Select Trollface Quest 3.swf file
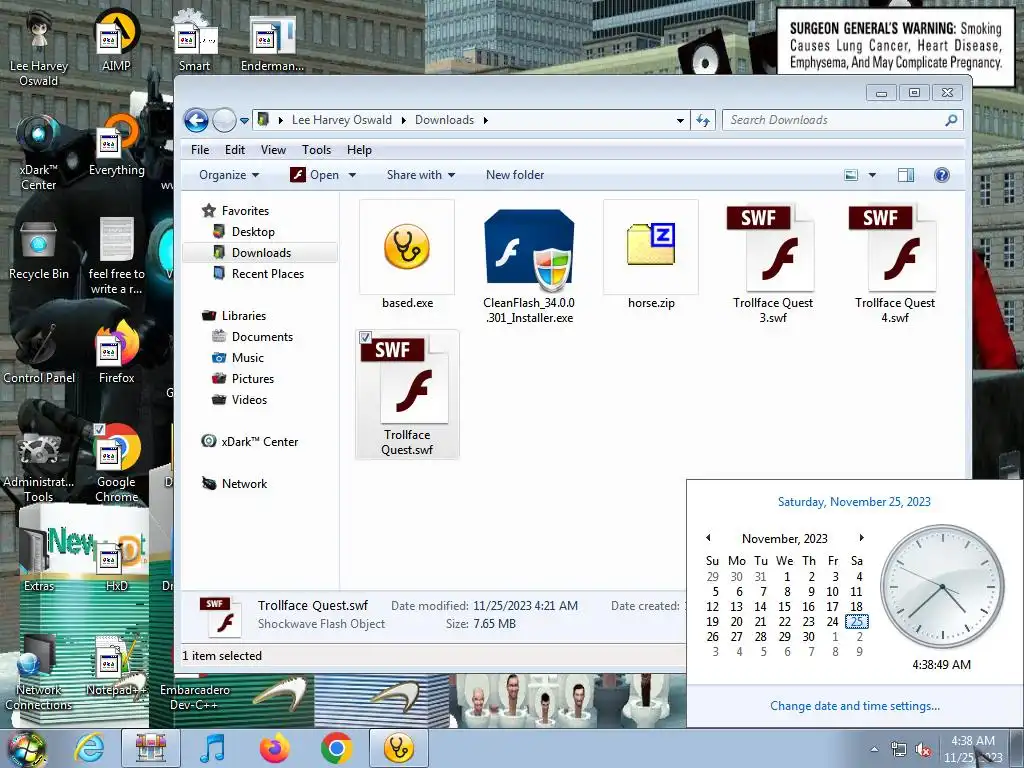Image resolution: width=1024 pixels, height=768 pixels. click(773, 249)
